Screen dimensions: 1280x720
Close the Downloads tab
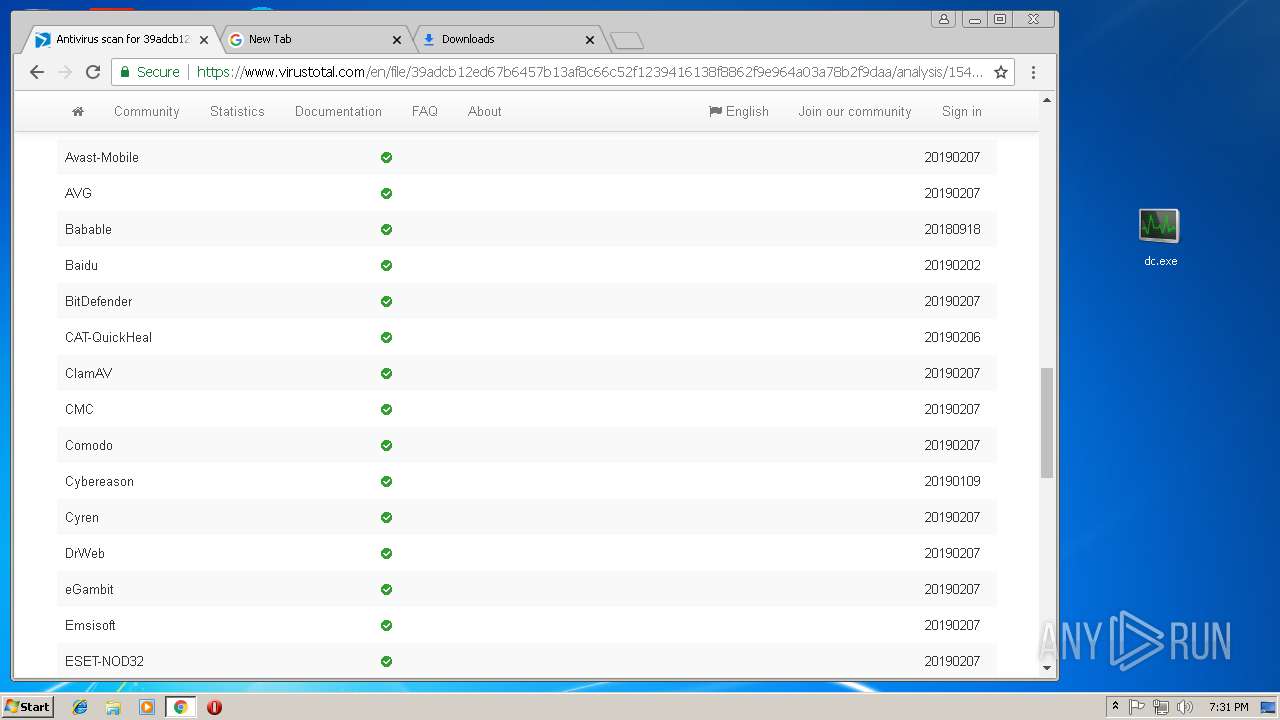coord(590,40)
